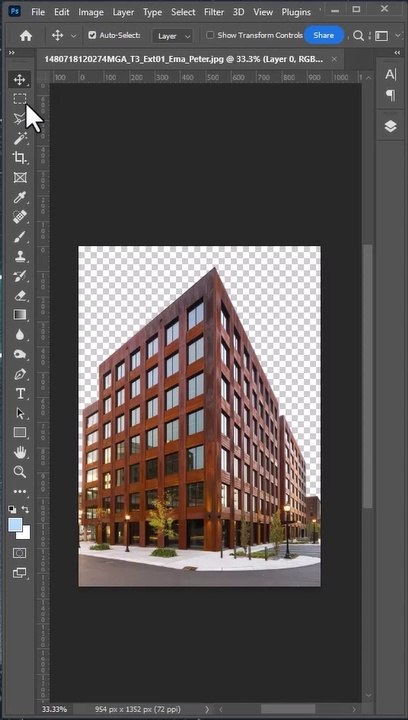Open the workspace switcher icon
Image resolution: width=408 pixels, height=720 pixels.
(x=381, y=35)
